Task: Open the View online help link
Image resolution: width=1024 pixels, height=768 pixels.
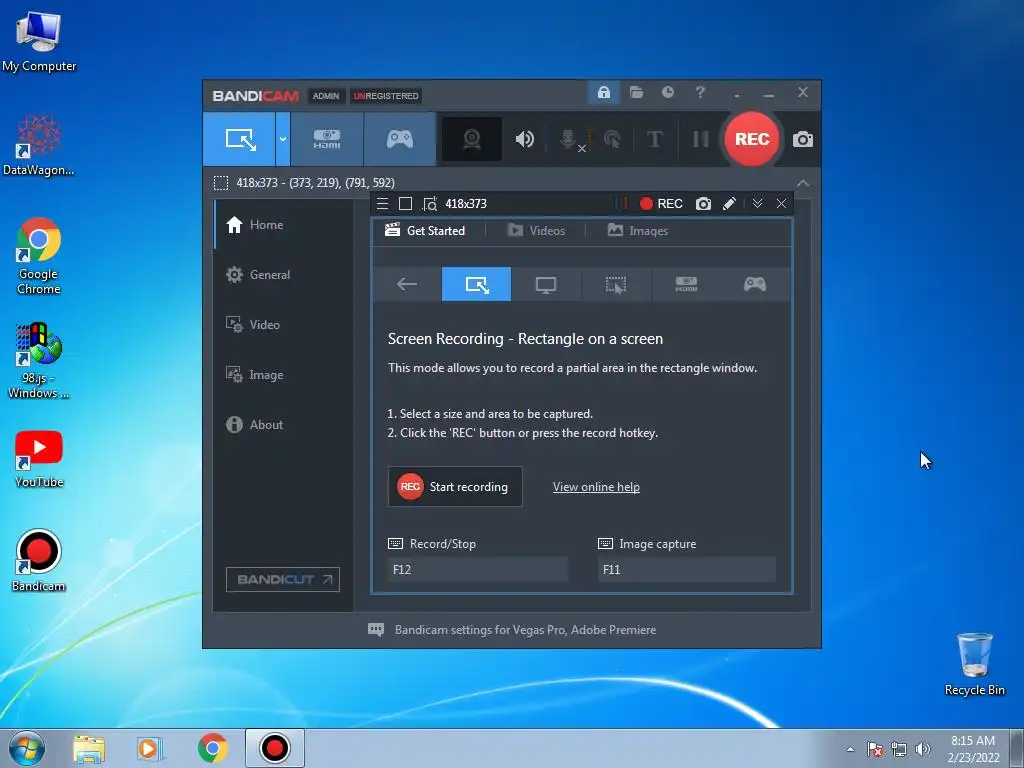Action: (596, 487)
